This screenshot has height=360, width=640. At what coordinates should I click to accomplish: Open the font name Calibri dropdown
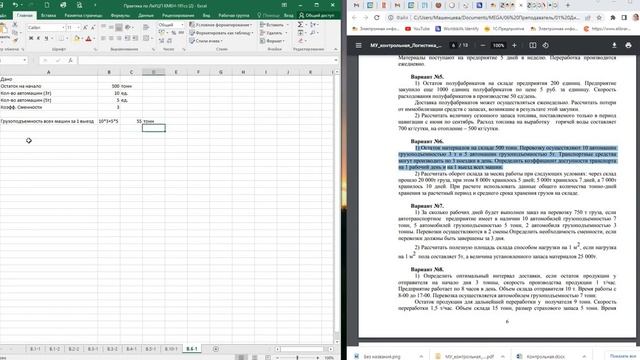tap(63, 27)
